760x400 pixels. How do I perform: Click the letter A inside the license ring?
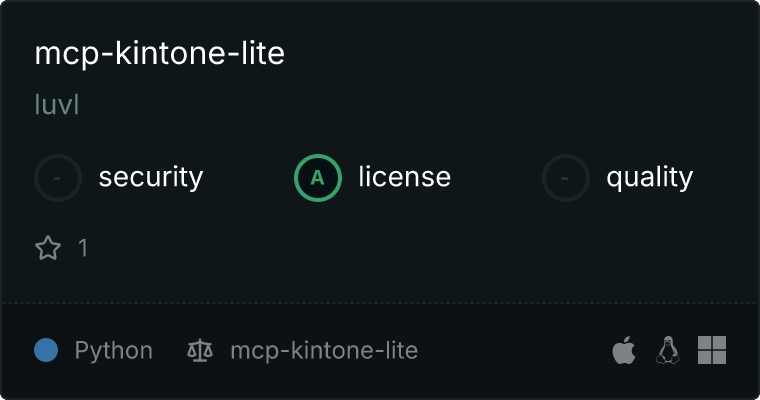[317, 178]
